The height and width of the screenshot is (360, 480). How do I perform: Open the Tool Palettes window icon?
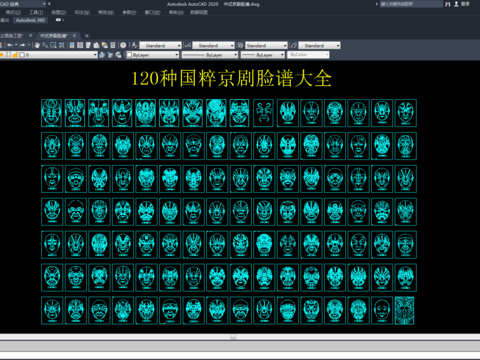click(x=88, y=45)
